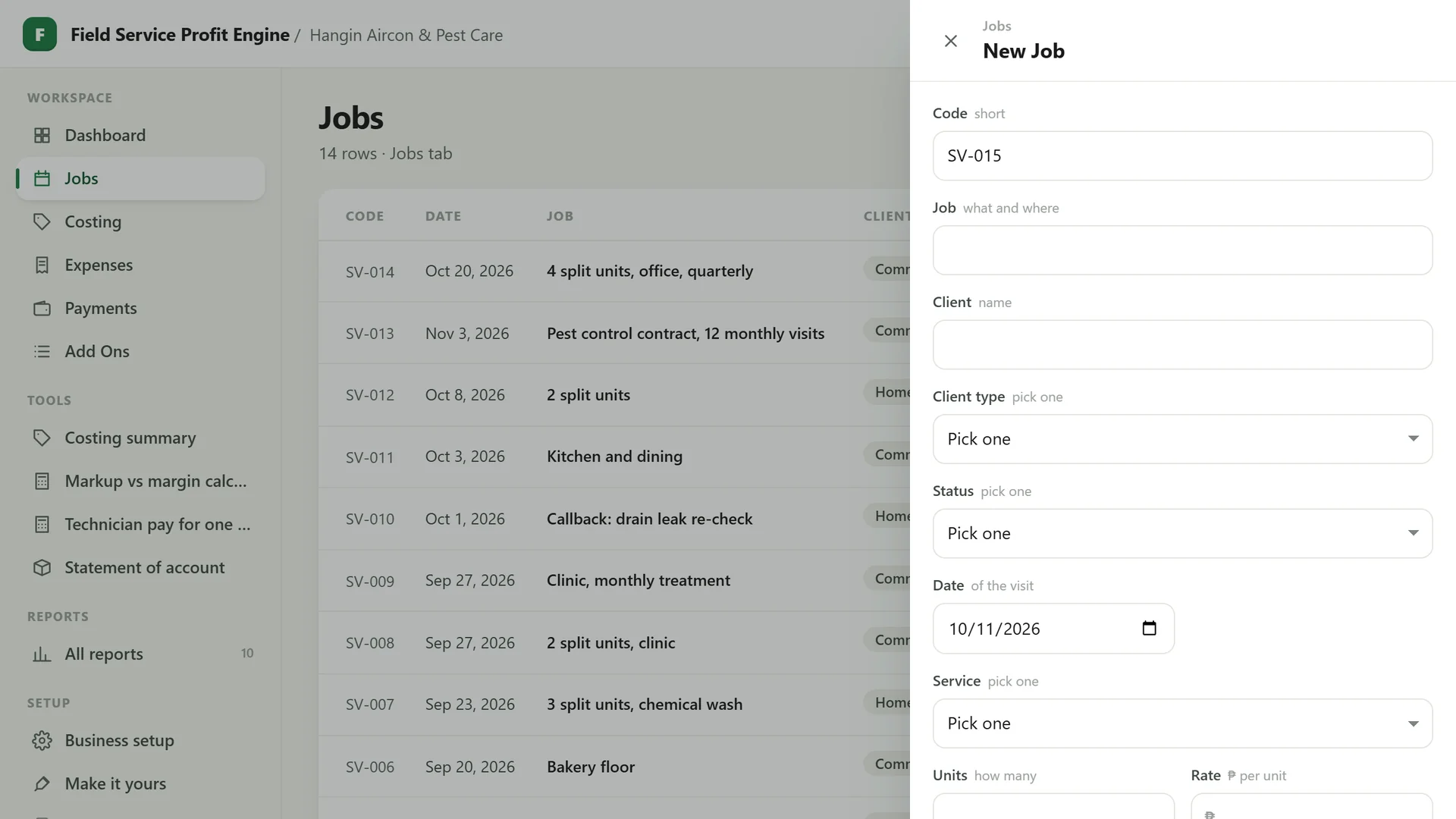This screenshot has width=1456, height=819.
Task: Open the Status dropdown
Action: [x=1182, y=533]
